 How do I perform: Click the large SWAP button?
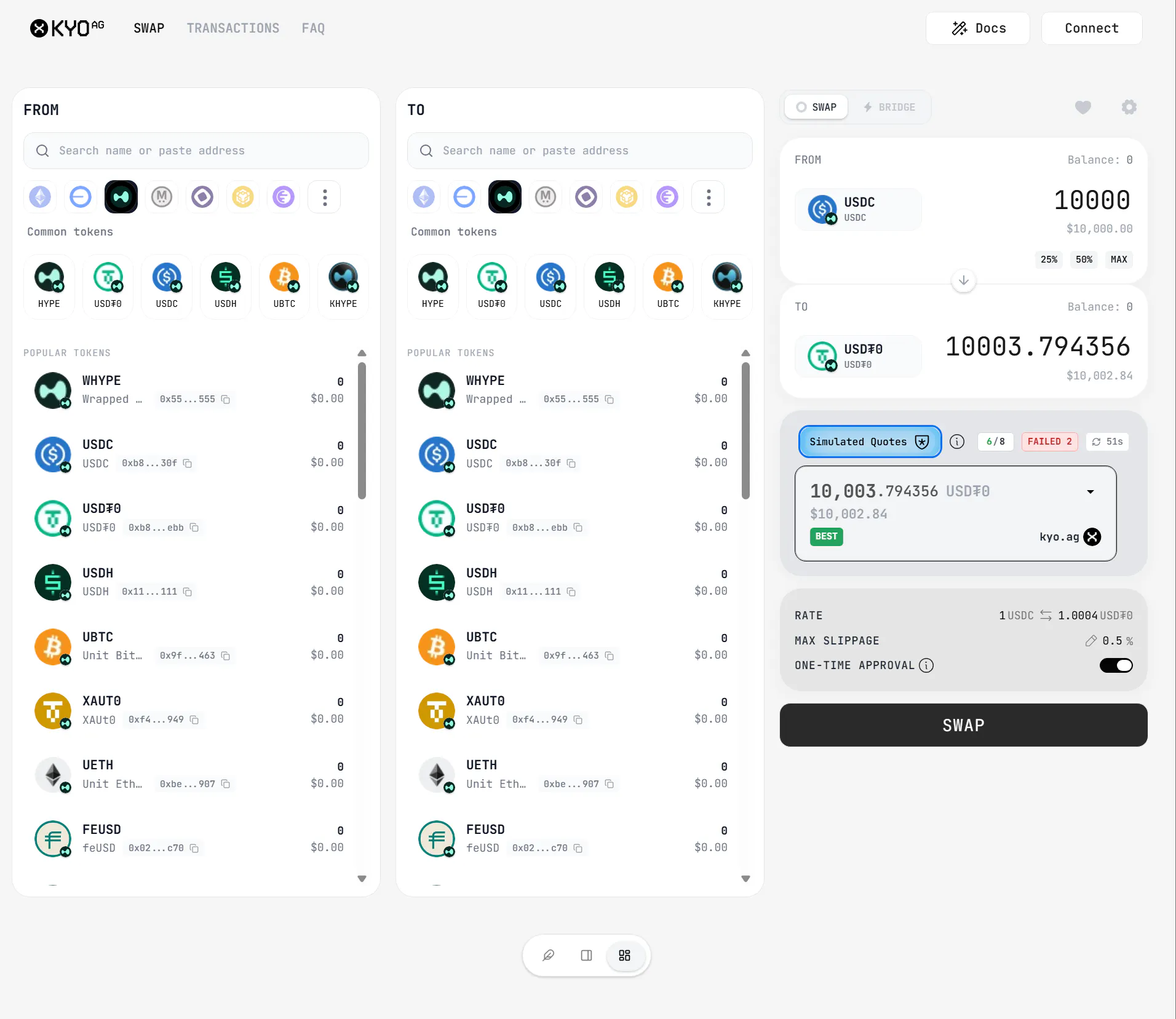(963, 725)
